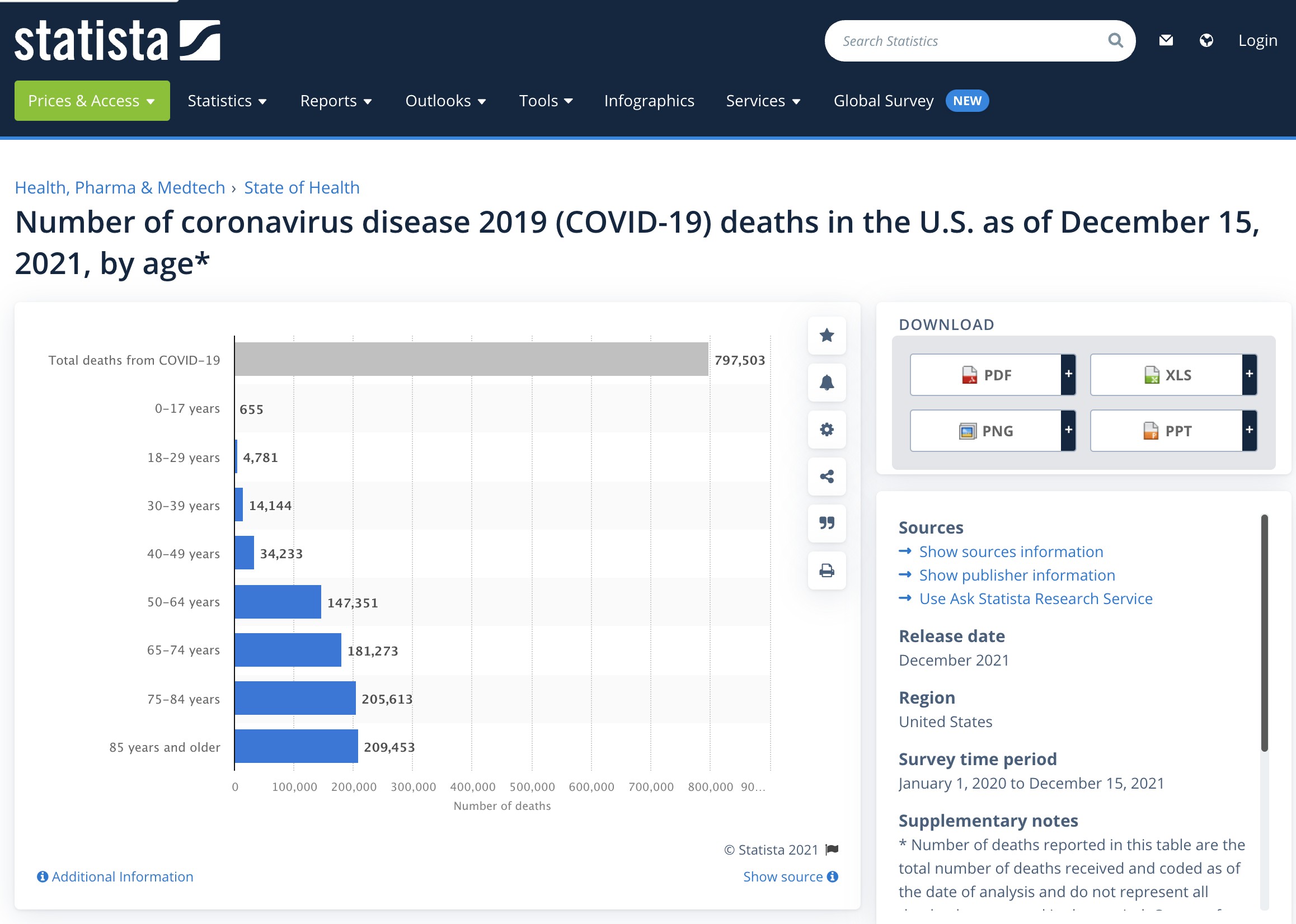The width and height of the screenshot is (1296, 924).
Task: Click the flag icon beside Statista 2021
Action: pos(832,850)
